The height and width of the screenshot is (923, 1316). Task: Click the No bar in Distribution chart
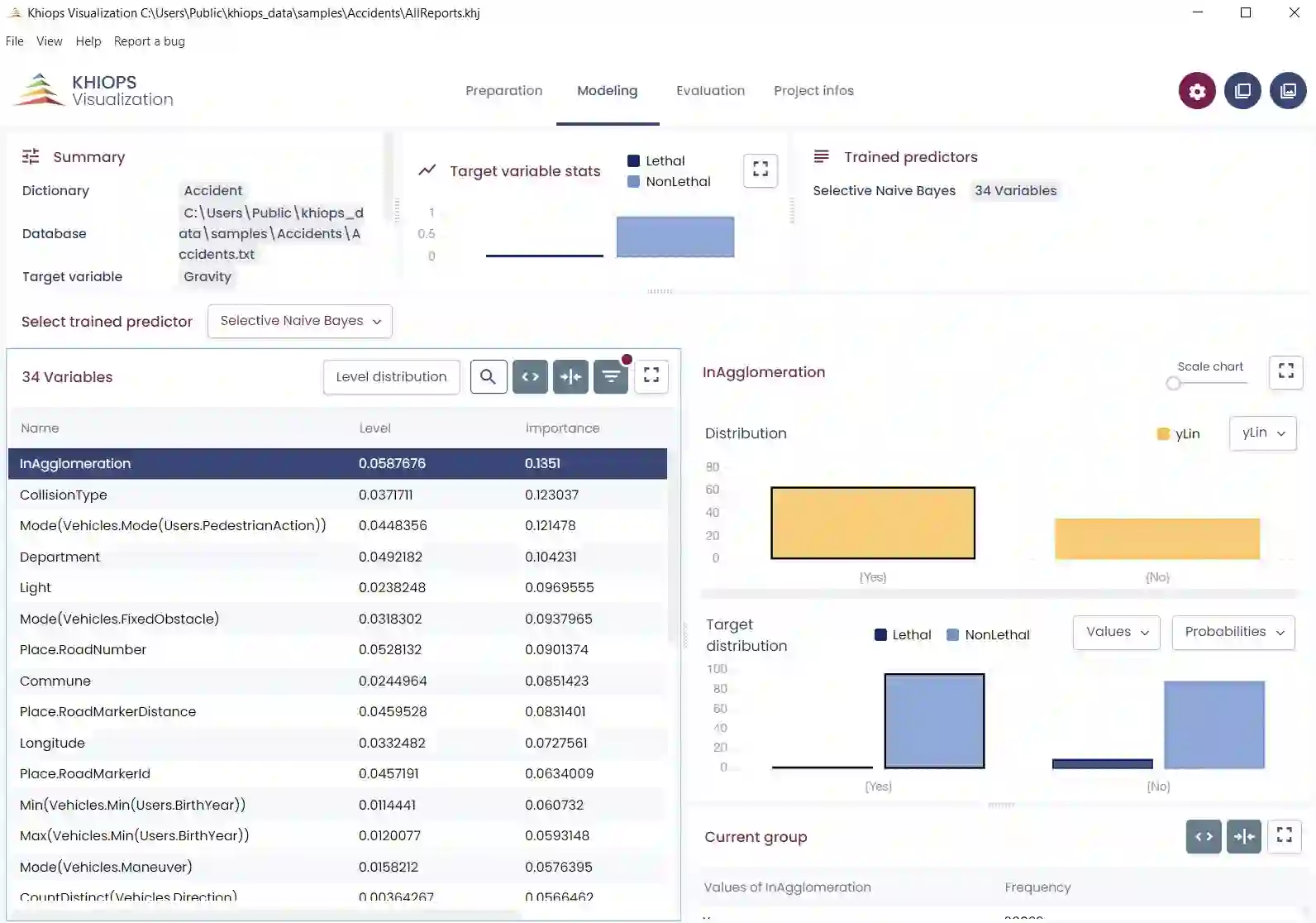1157,538
